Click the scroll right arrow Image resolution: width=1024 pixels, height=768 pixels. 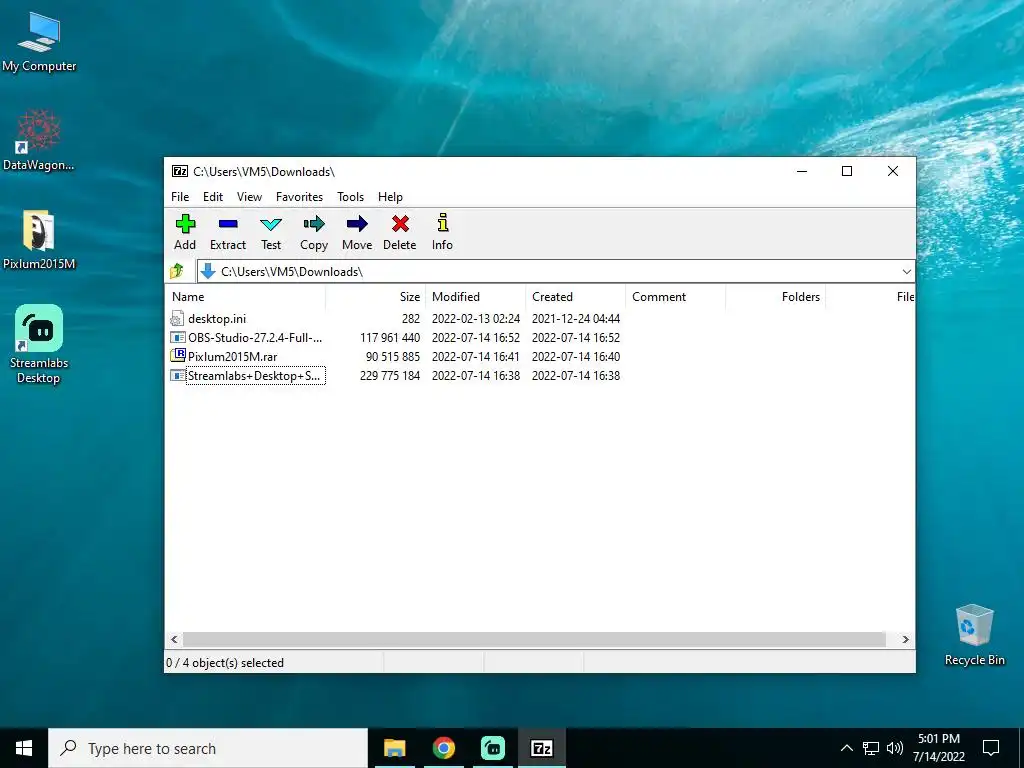906,639
